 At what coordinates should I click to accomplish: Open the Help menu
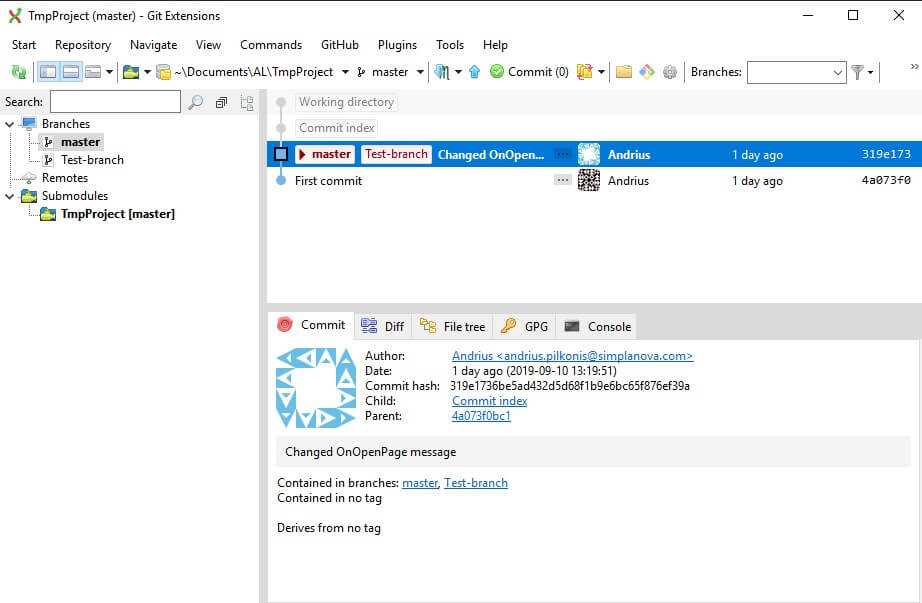click(495, 45)
